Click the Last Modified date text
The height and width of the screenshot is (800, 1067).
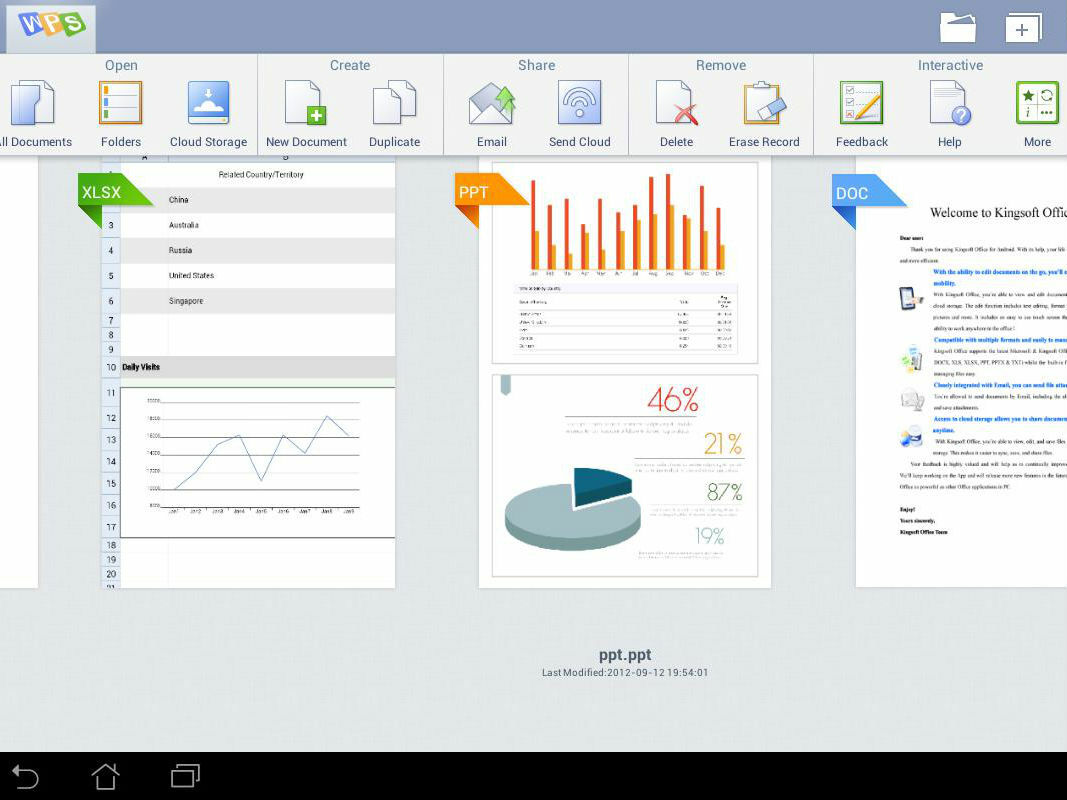(625, 672)
